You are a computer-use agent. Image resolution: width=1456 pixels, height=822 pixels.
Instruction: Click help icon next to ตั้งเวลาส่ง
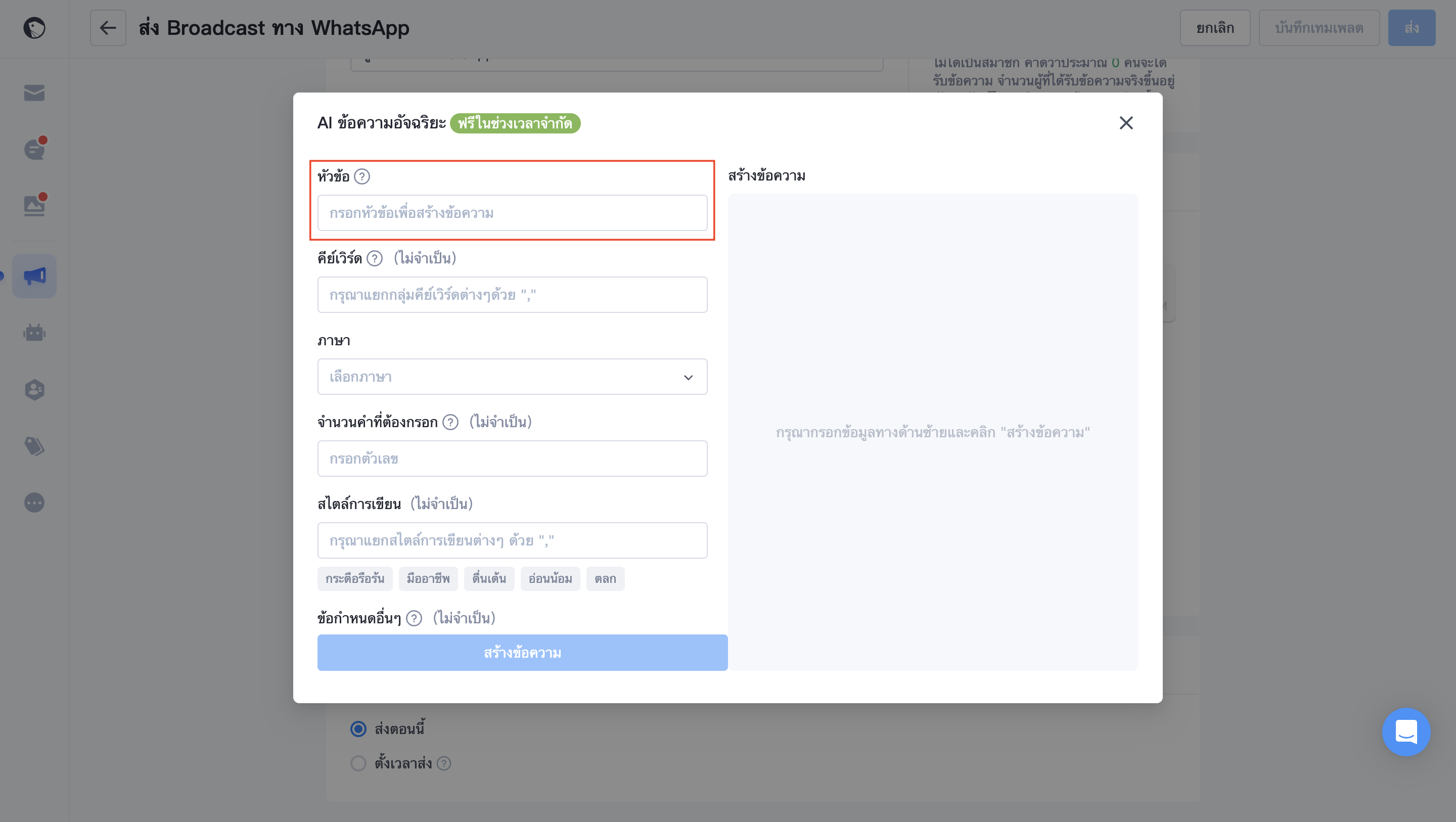click(x=444, y=764)
